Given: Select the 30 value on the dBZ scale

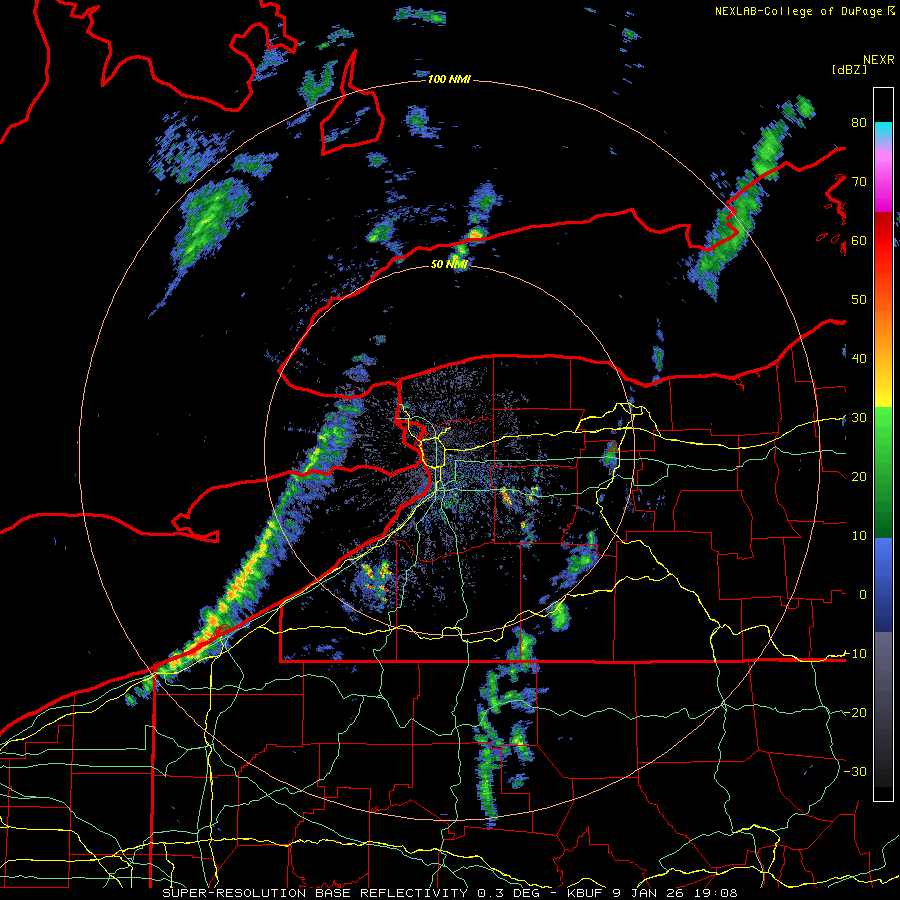Looking at the screenshot, I should [x=859, y=417].
